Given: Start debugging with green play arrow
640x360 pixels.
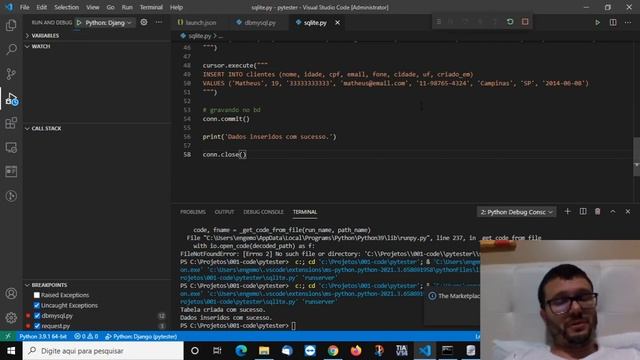Looking at the screenshot, I should pos(79,22).
